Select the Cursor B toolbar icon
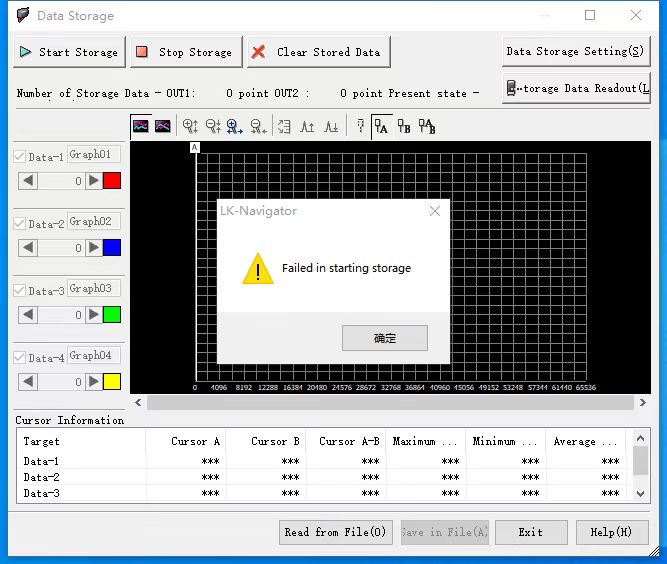The width and height of the screenshot is (667, 564). [403, 126]
